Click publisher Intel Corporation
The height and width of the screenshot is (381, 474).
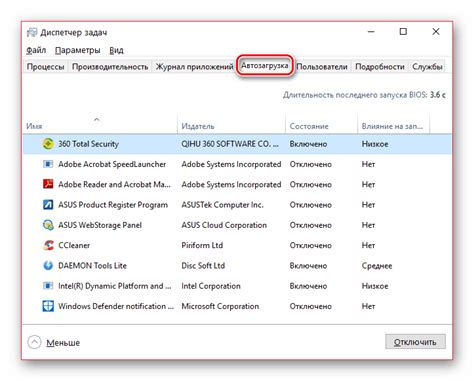(x=211, y=286)
